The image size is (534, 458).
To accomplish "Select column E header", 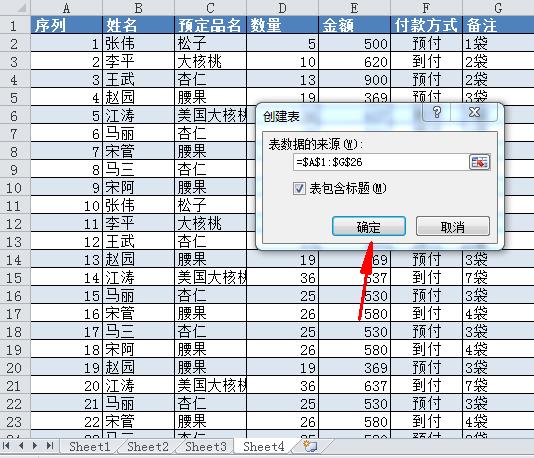I will click(x=354, y=7).
